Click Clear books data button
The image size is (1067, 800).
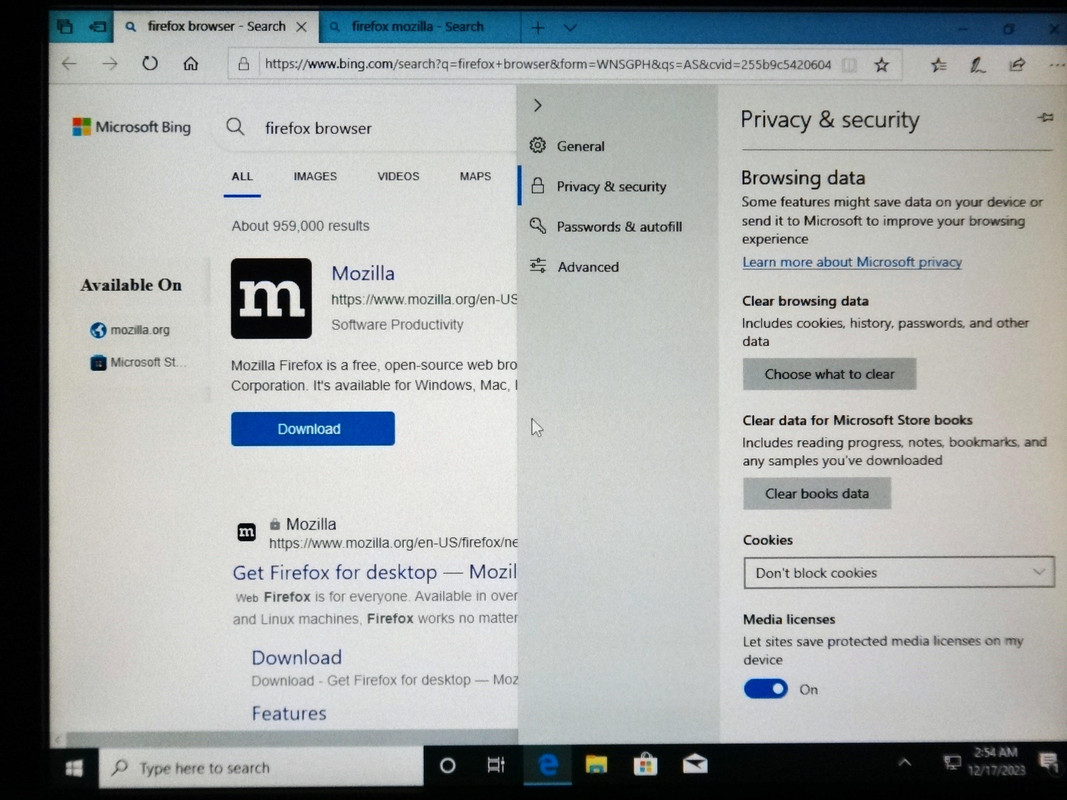point(817,494)
